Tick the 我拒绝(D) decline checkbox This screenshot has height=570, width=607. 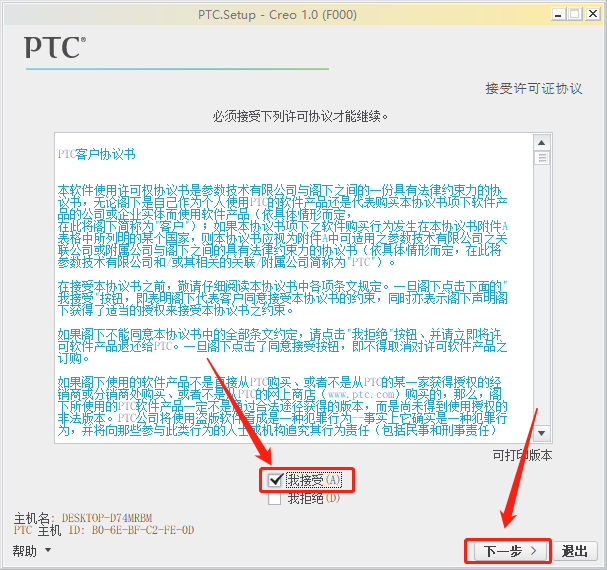click(274, 498)
